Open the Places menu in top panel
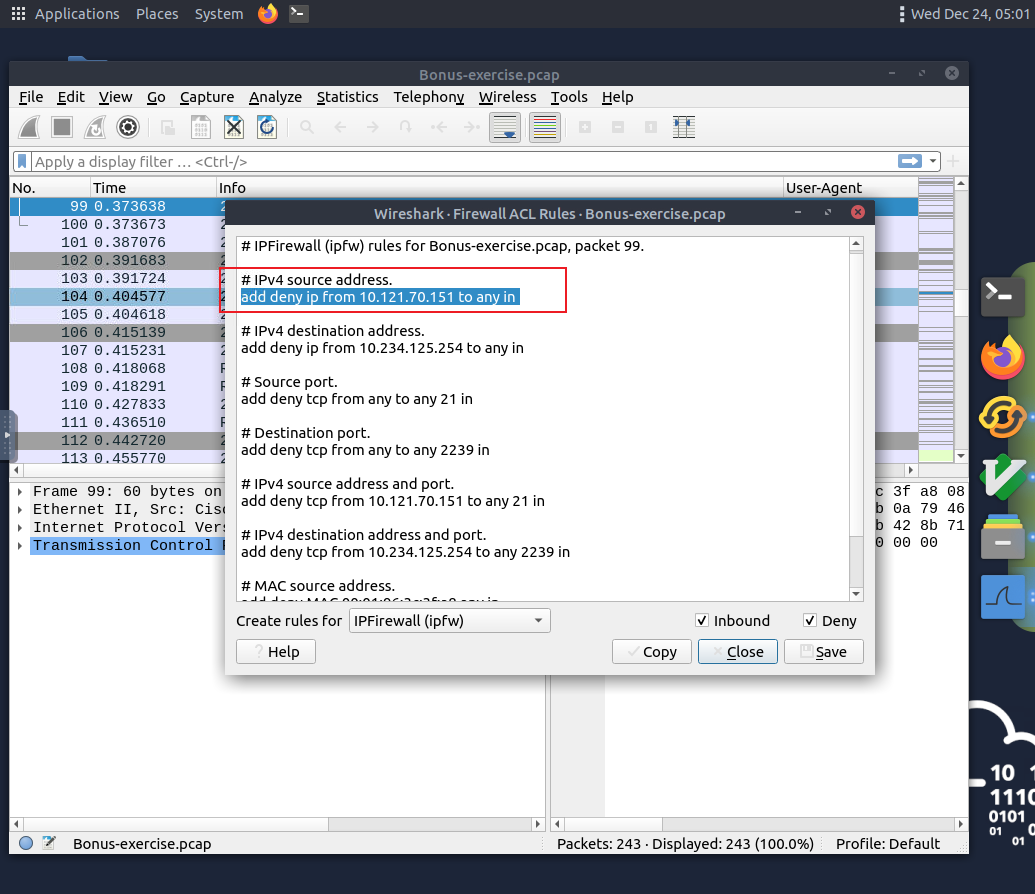This screenshot has height=894, width=1035. point(157,14)
